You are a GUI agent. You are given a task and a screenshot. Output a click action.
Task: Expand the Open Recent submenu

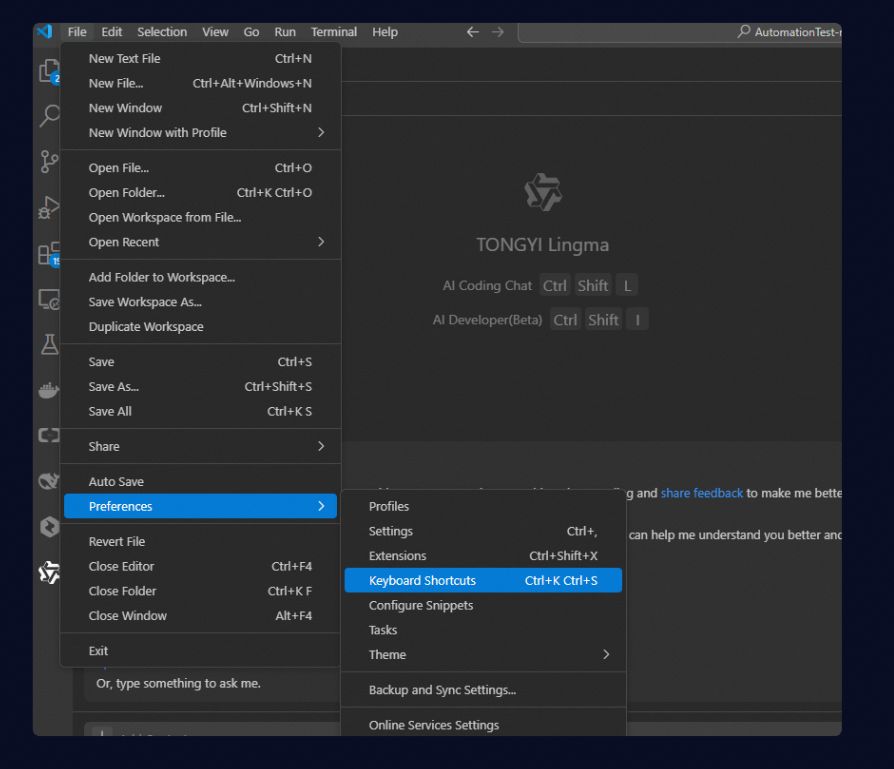point(200,242)
